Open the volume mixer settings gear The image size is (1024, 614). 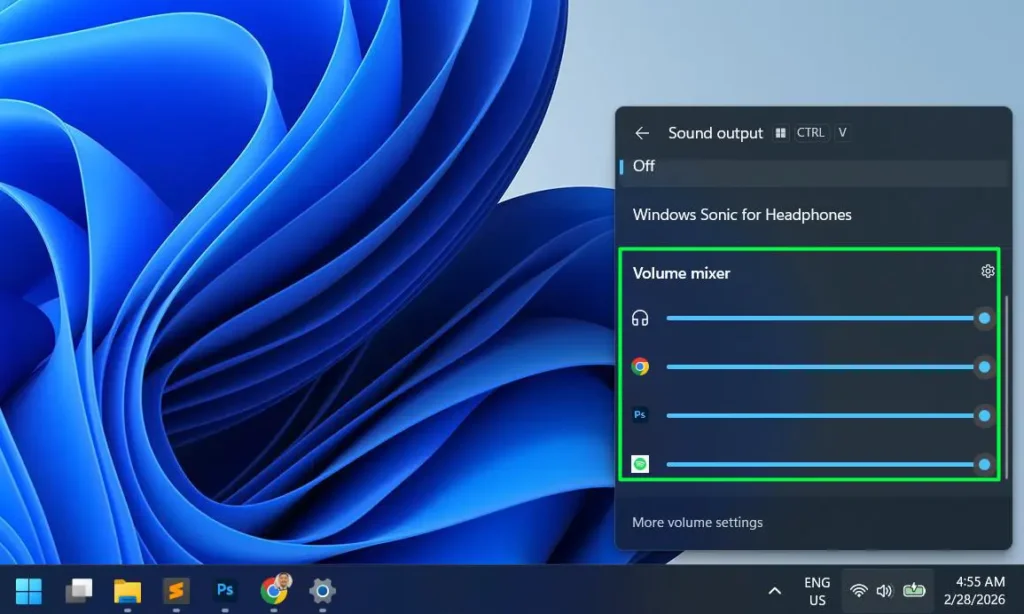(988, 271)
